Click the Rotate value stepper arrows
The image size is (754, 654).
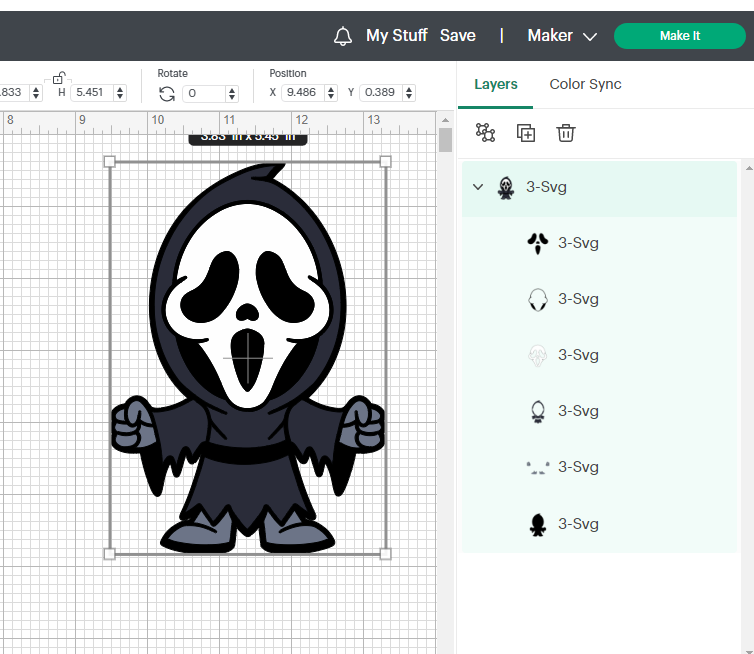coord(232,94)
